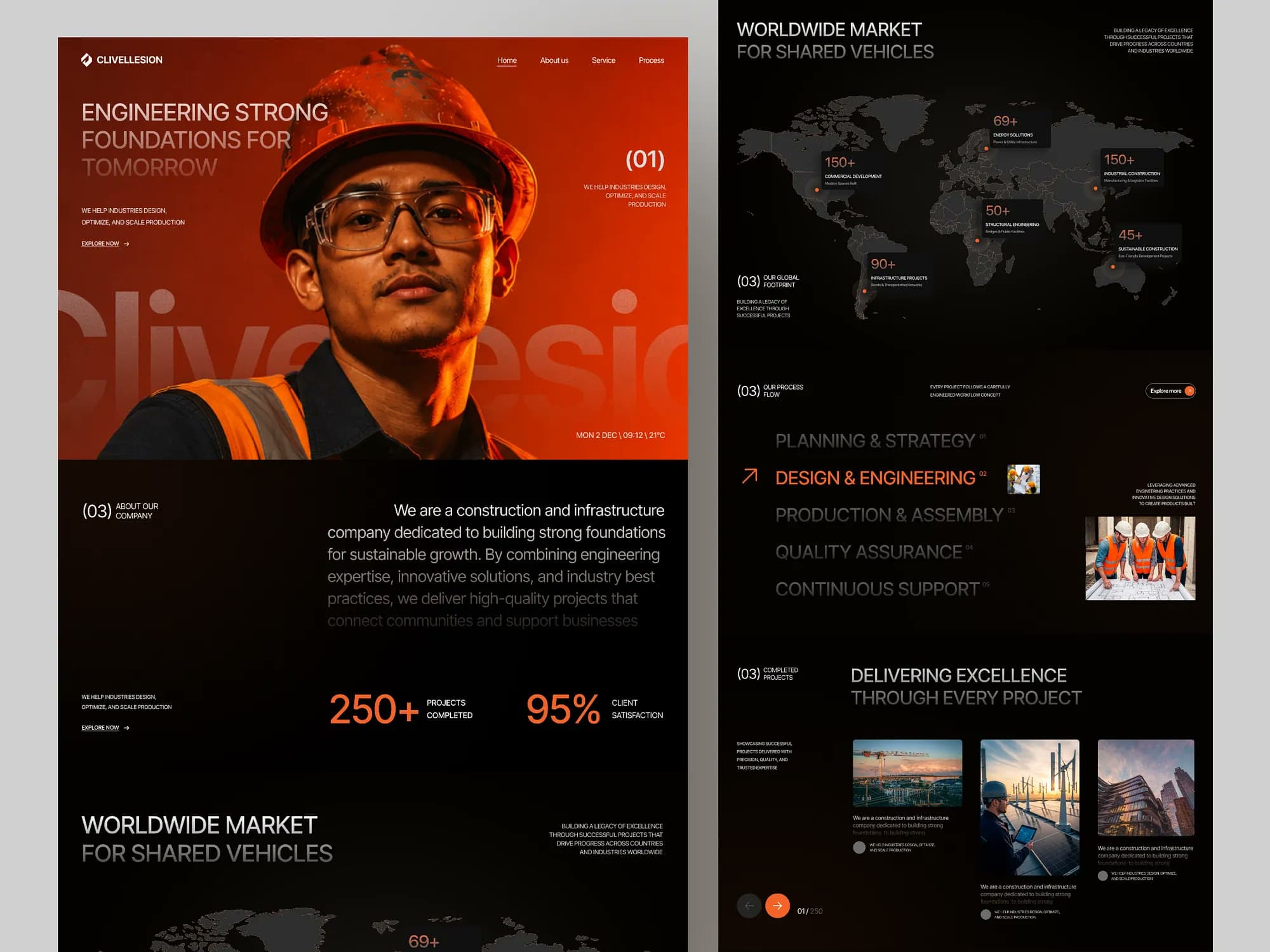The image size is (1270, 952).
Task: Click the (01) section number in hero
Action: (645, 159)
